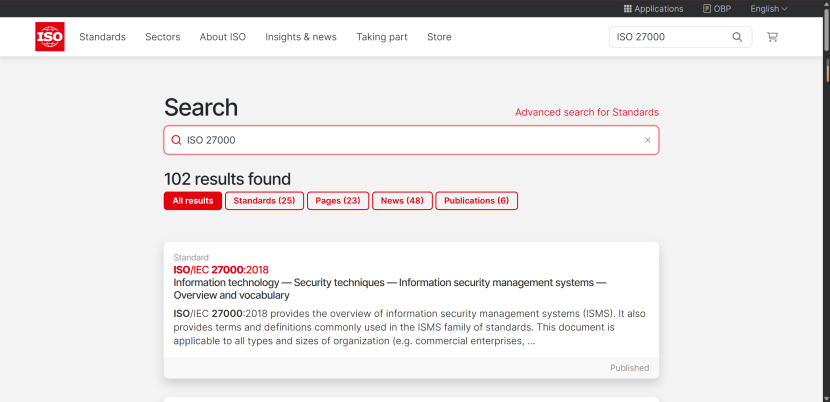
Task: Open Insights & news menu
Action: click(x=300, y=37)
